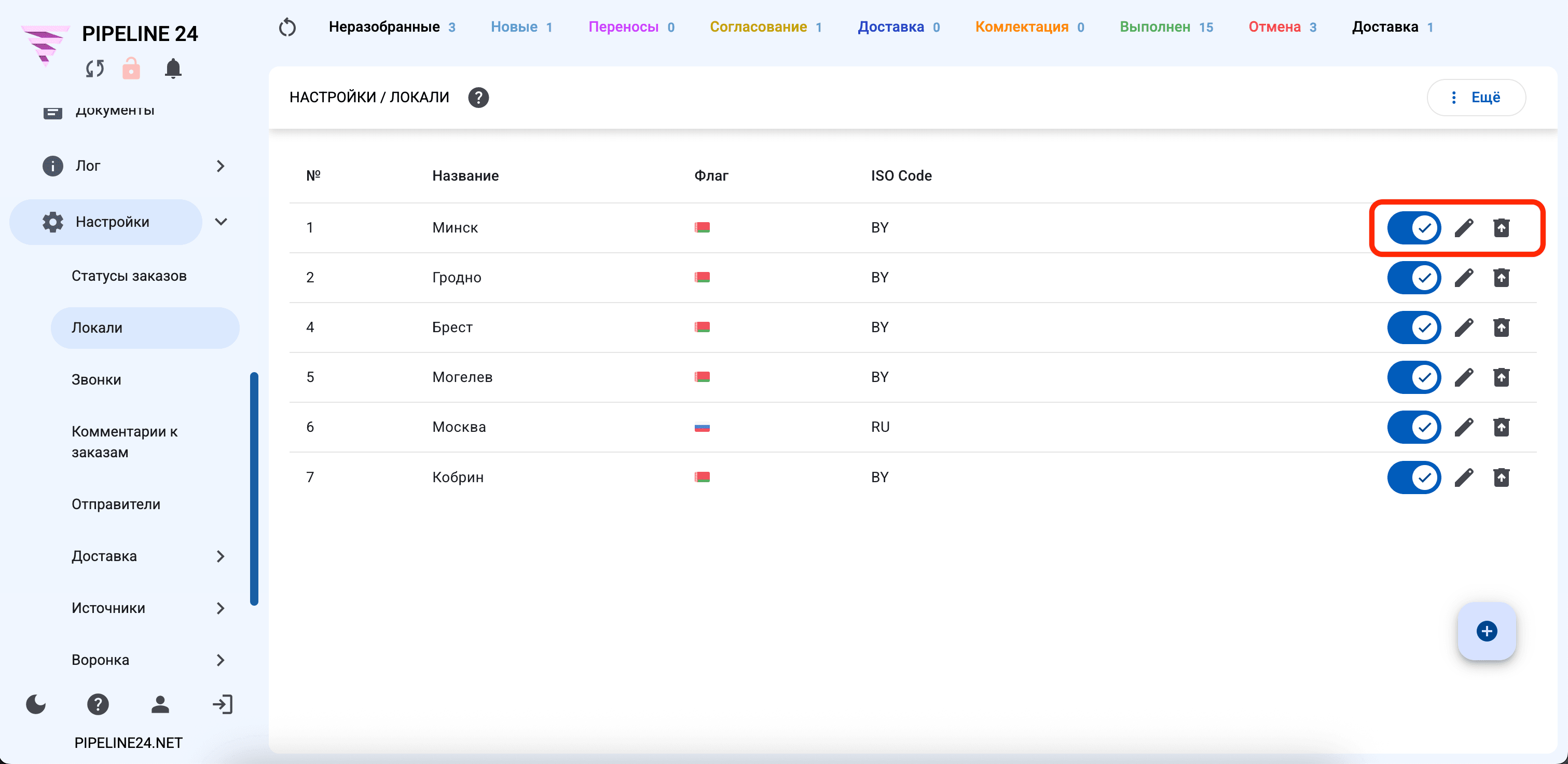Delete the Гродно locale with the trash icon

point(1501,278)
